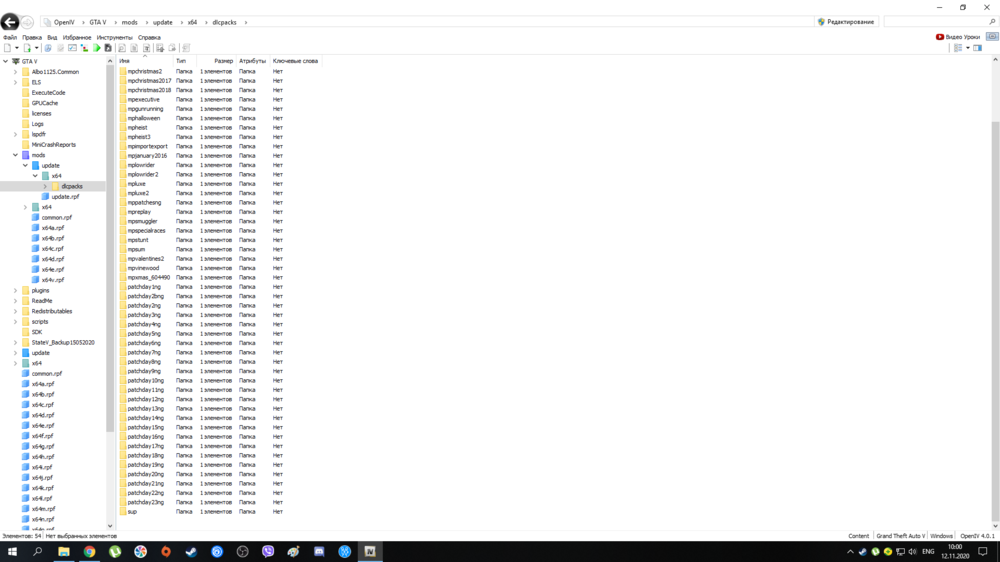Click the dark package toolbar icon next to play
The height and width of the screenshot is (562, 1000).
pyautogui.click(x=108, y=48)
